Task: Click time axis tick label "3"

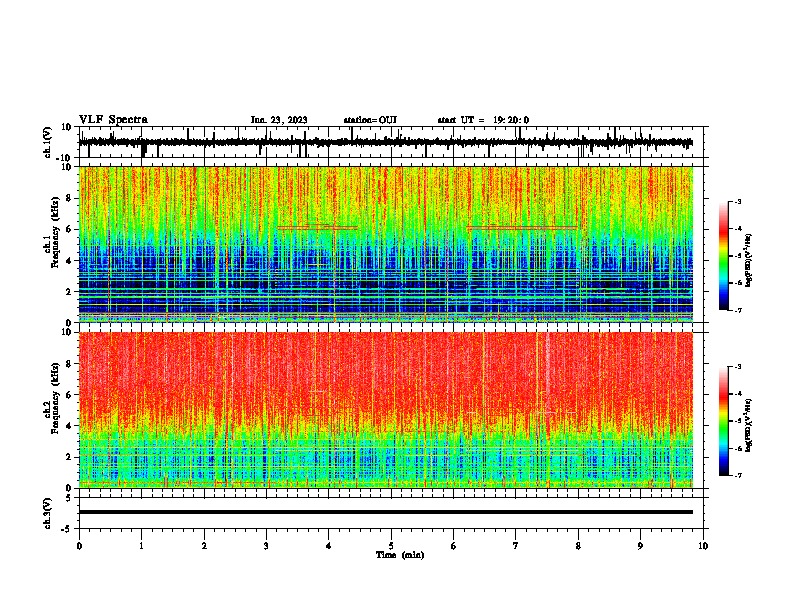Action: click(266, 546)
